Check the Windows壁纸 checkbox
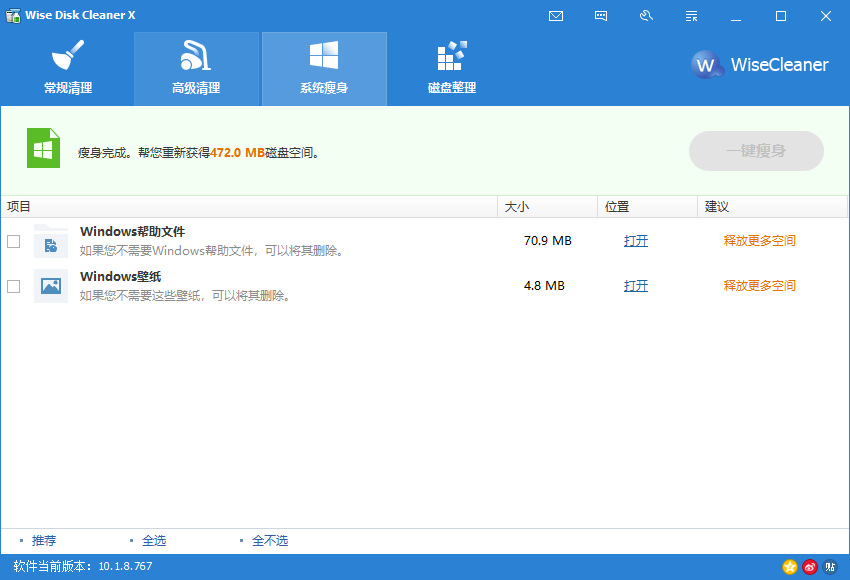The height and width of the screenshot is (580, 850). pyautogui.click(x=14, y=286)
